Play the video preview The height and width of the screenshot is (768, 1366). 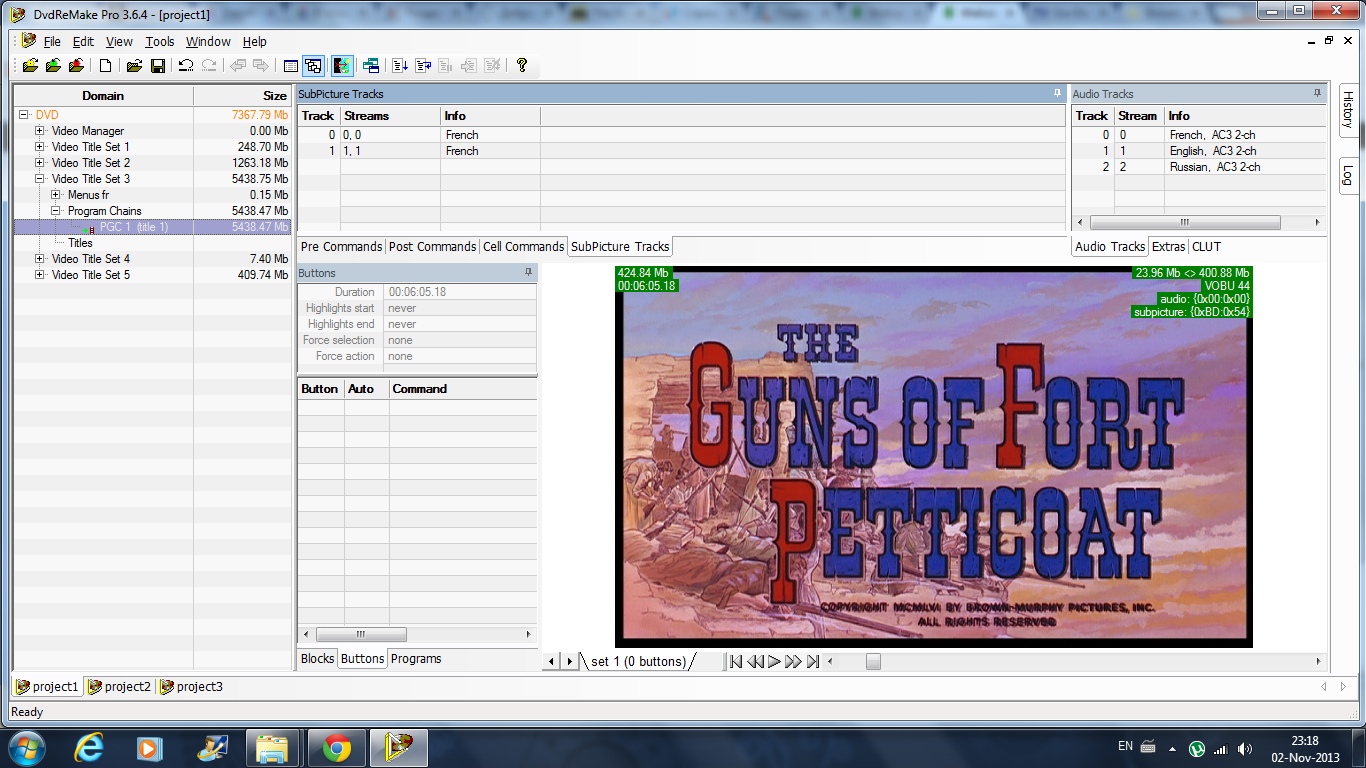tap(774, 661)
